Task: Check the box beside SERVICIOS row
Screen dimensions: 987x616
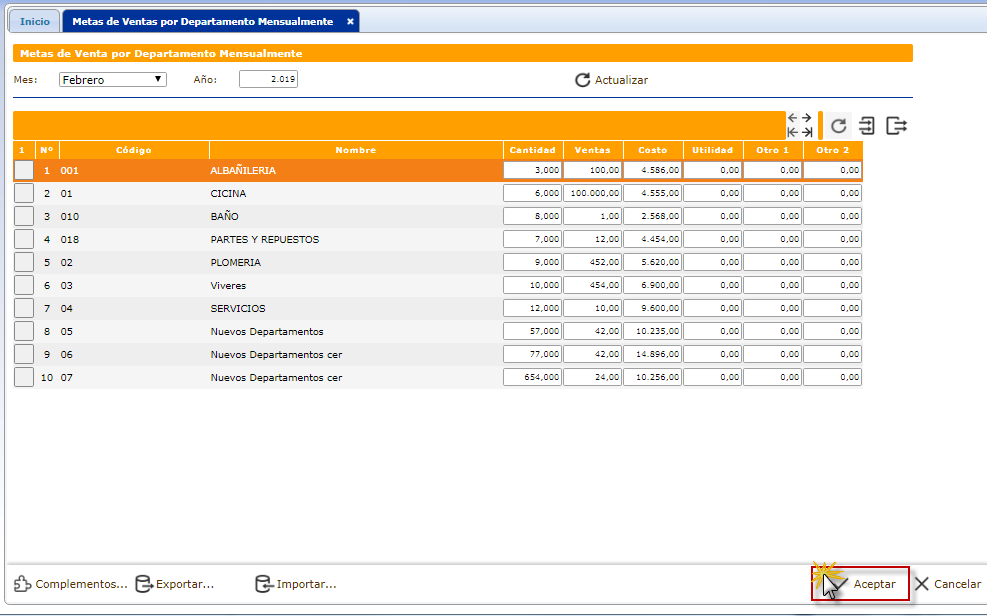Action: pos(24,309)
